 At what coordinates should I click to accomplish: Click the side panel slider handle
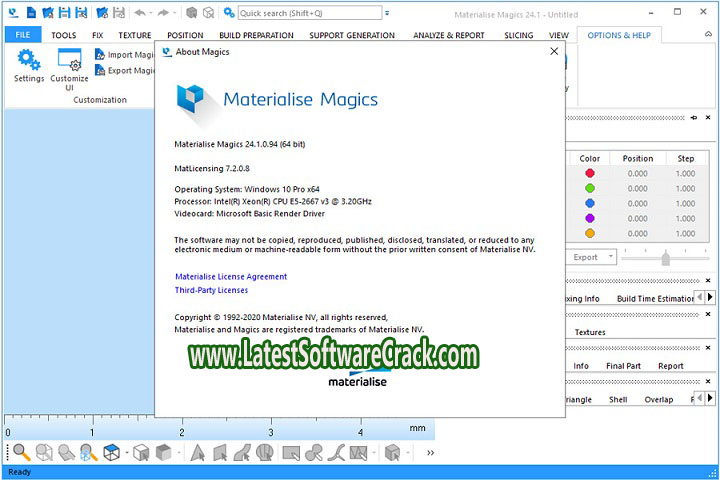point(666,258)
